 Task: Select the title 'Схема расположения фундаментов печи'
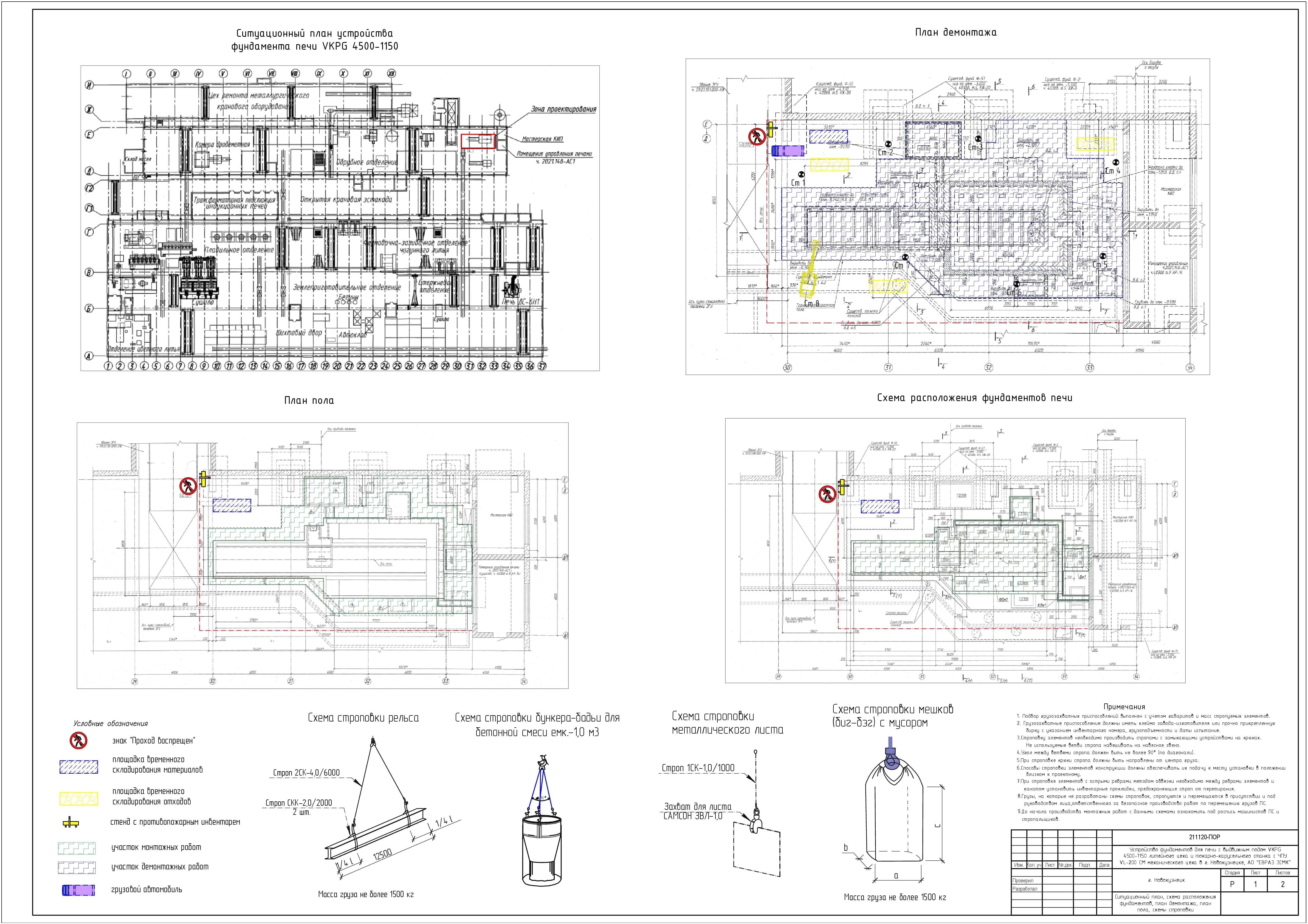click(974, 398)
